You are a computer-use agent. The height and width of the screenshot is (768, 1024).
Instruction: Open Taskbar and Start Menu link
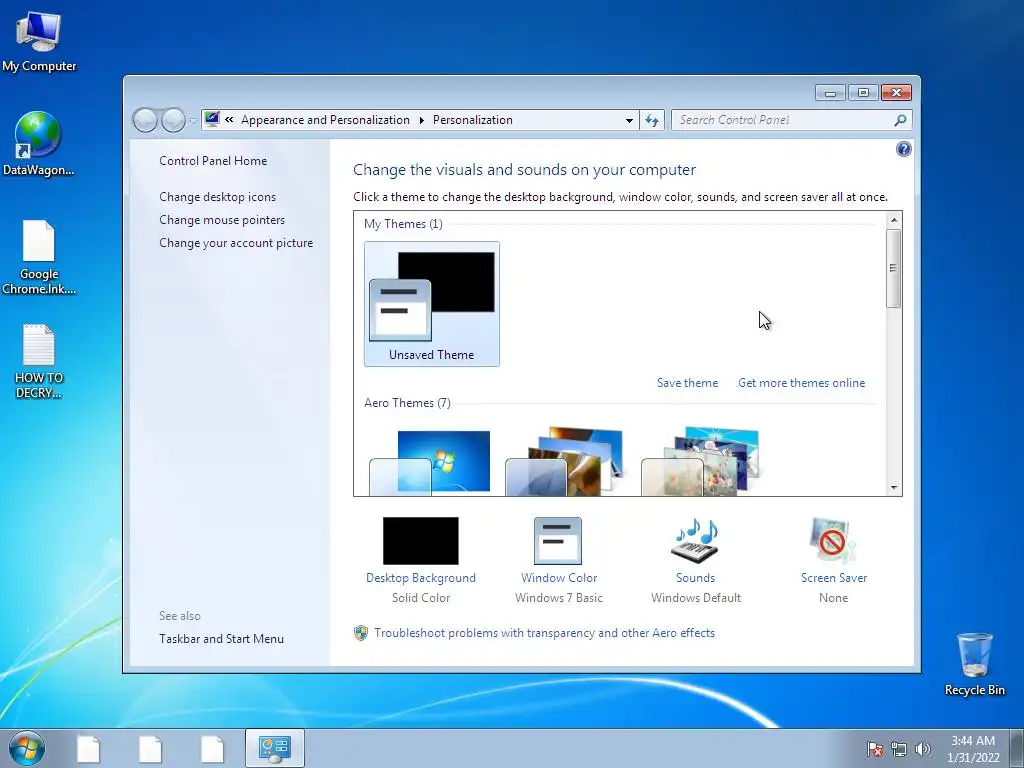pyautogui.click(x=221, y=639)
